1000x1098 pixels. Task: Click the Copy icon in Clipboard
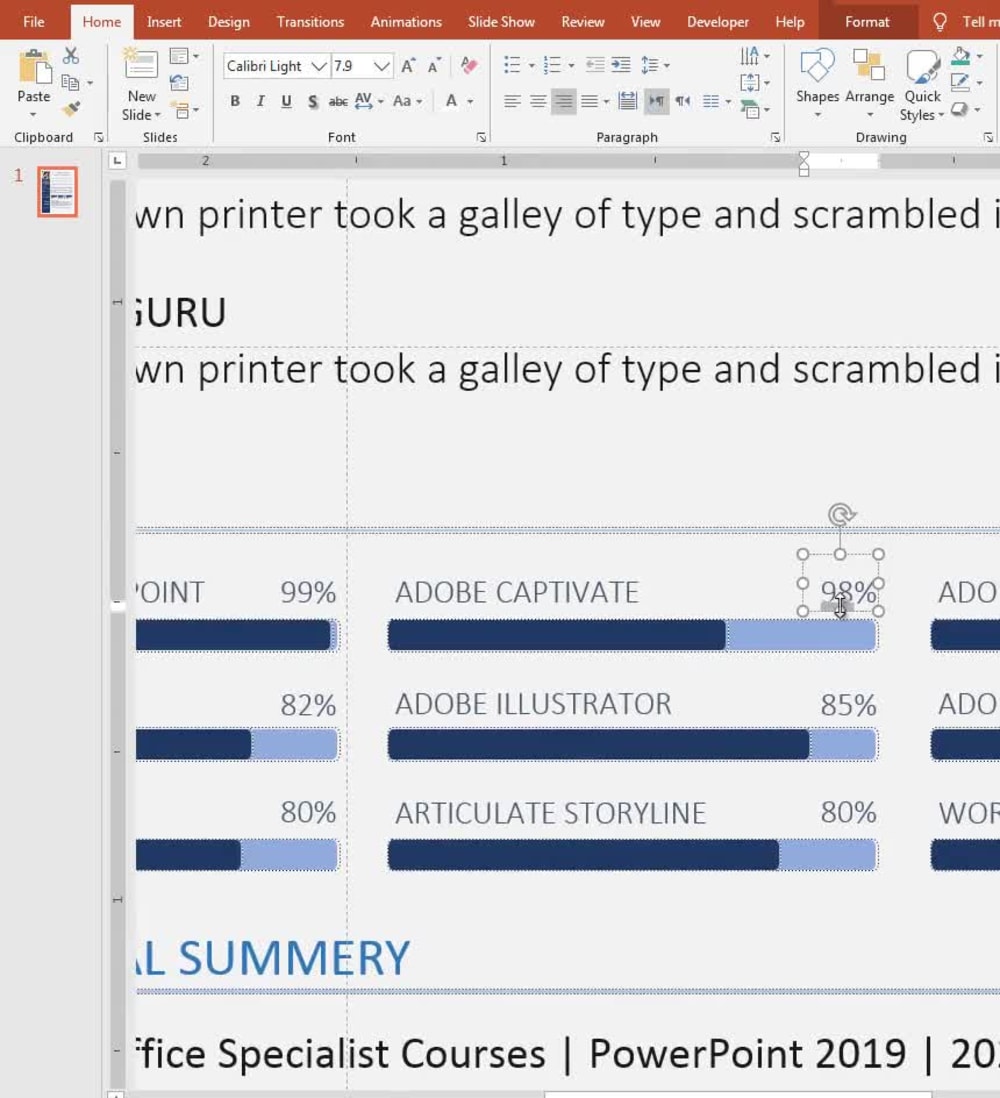tap(70, 83)
